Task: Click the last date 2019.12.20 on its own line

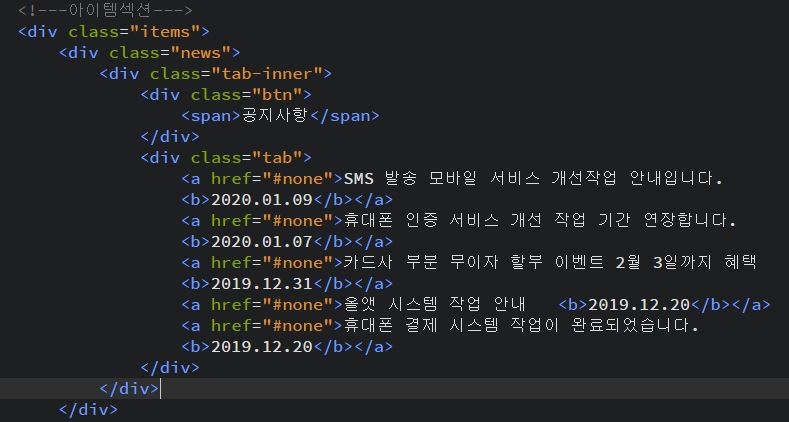Action: click(262, 347)
